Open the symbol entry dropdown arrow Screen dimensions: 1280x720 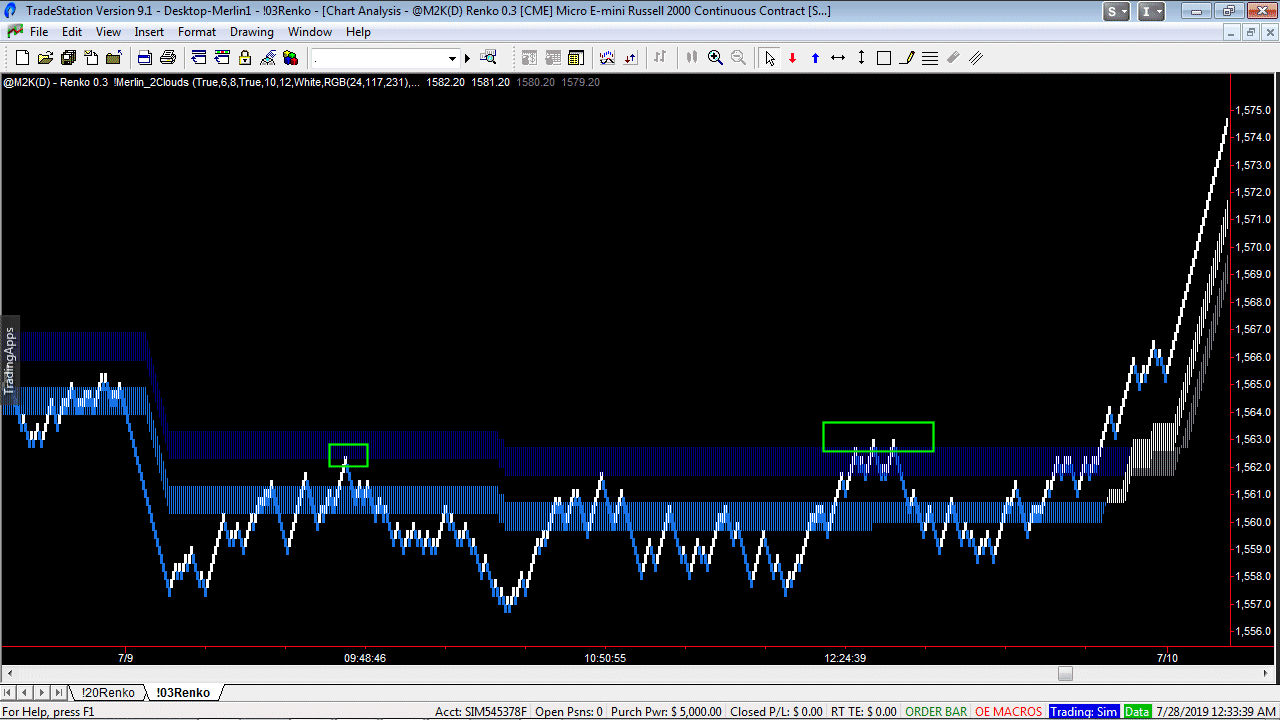coord(452,58)
